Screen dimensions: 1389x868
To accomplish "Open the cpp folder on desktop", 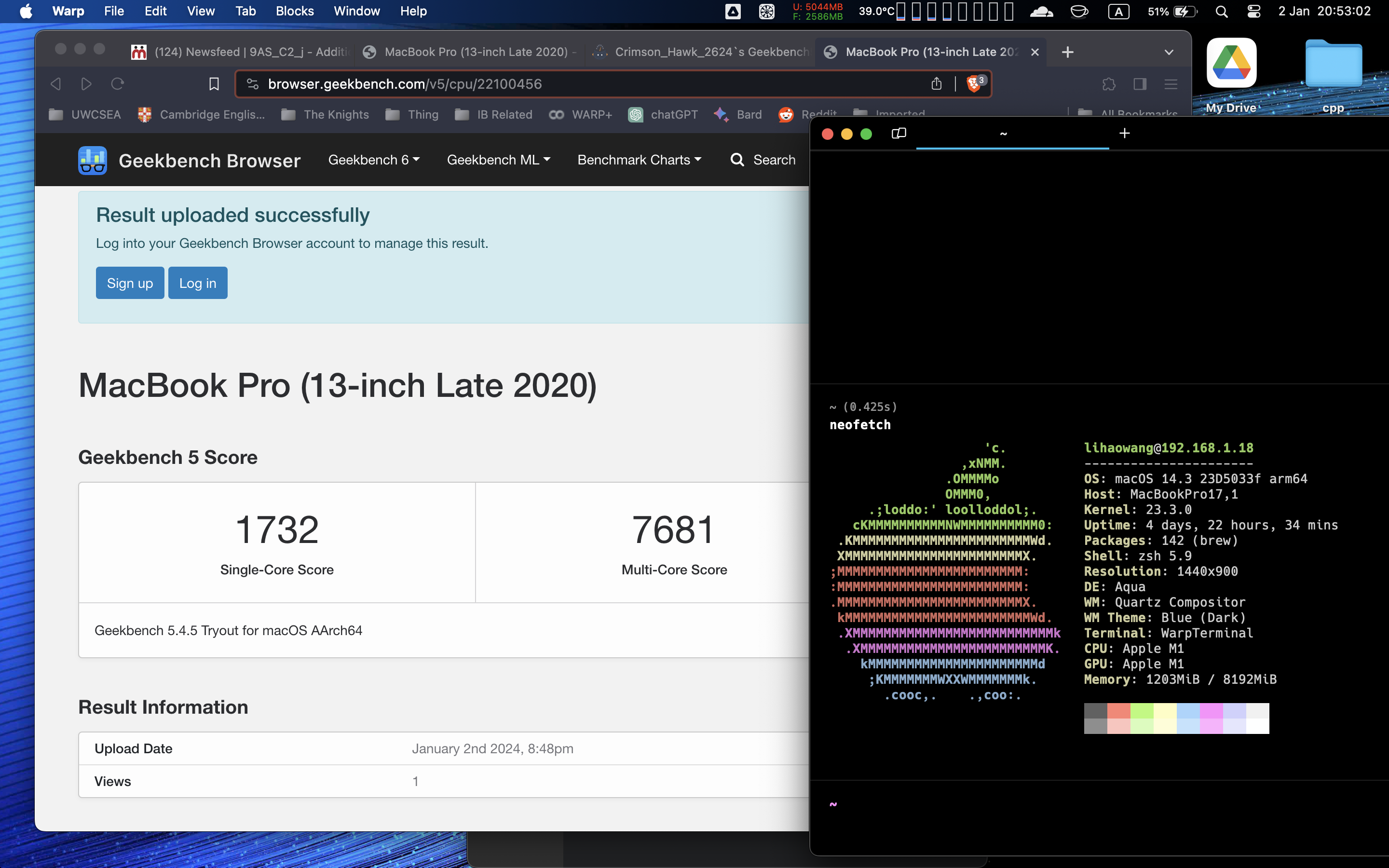I will (x=1333, y=76).
